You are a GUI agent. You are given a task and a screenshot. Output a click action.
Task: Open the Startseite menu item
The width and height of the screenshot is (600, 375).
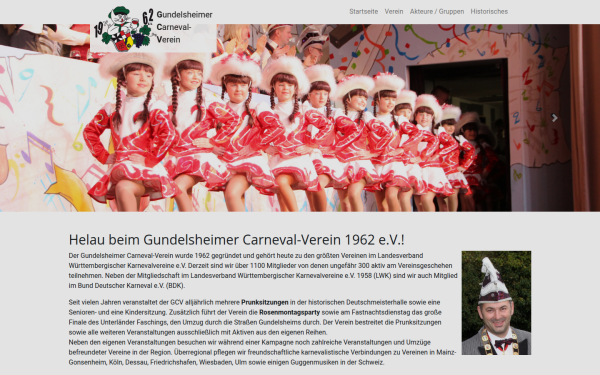[x=364, y=11]
